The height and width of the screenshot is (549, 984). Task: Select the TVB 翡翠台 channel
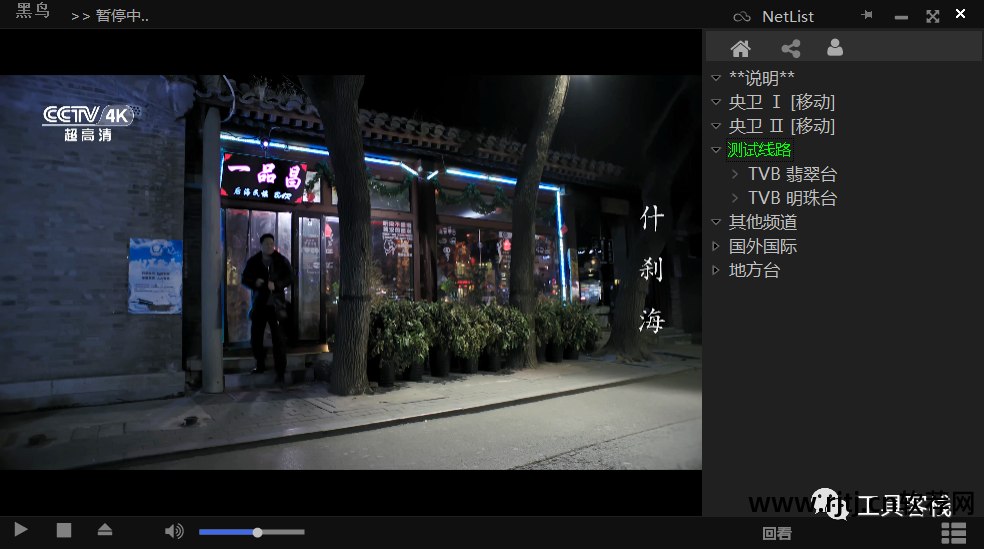point(792,174)
